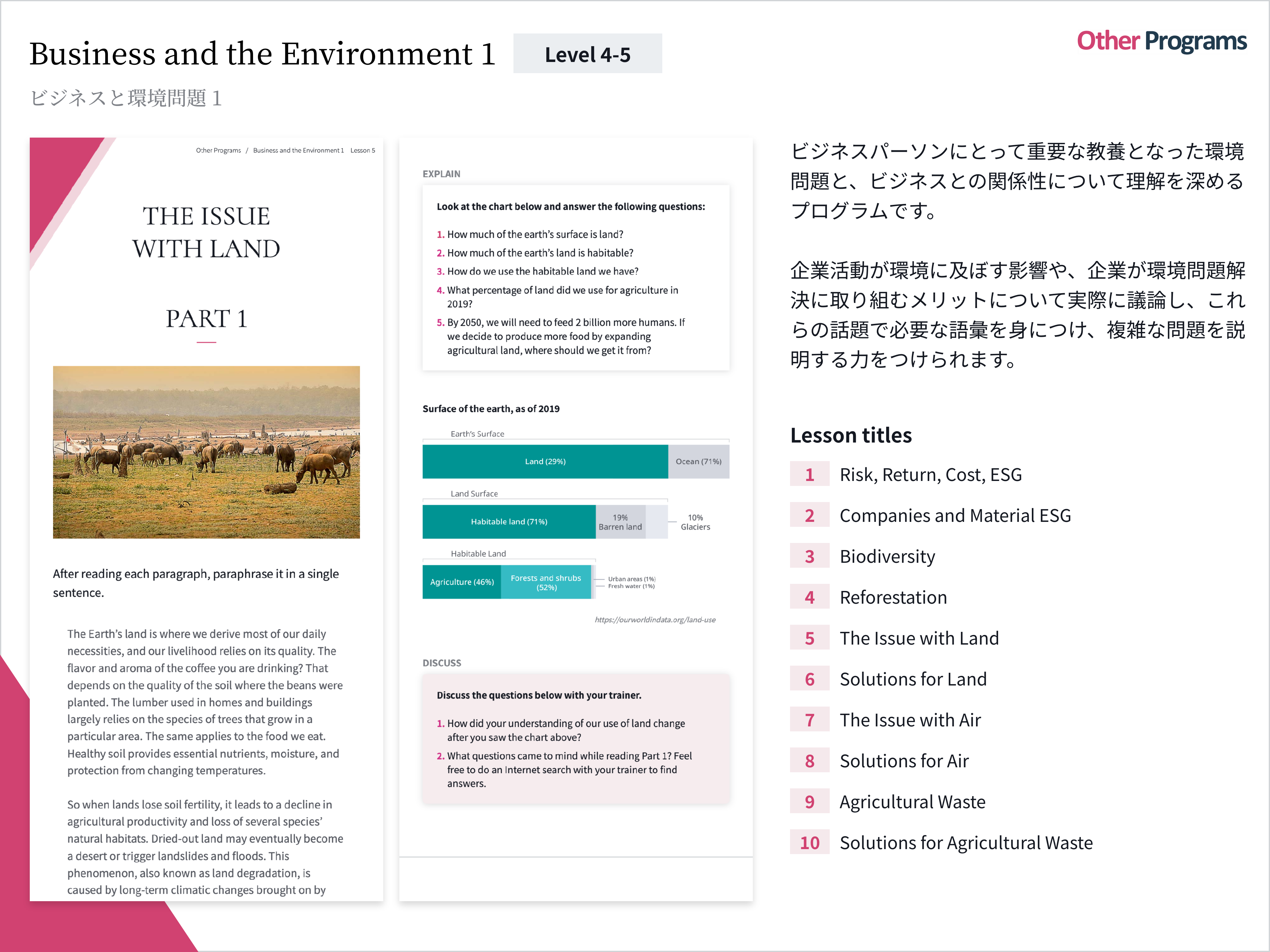1270x952 pixels.
Task: Click the Habitable land (71%) bar
Action: 509,522
